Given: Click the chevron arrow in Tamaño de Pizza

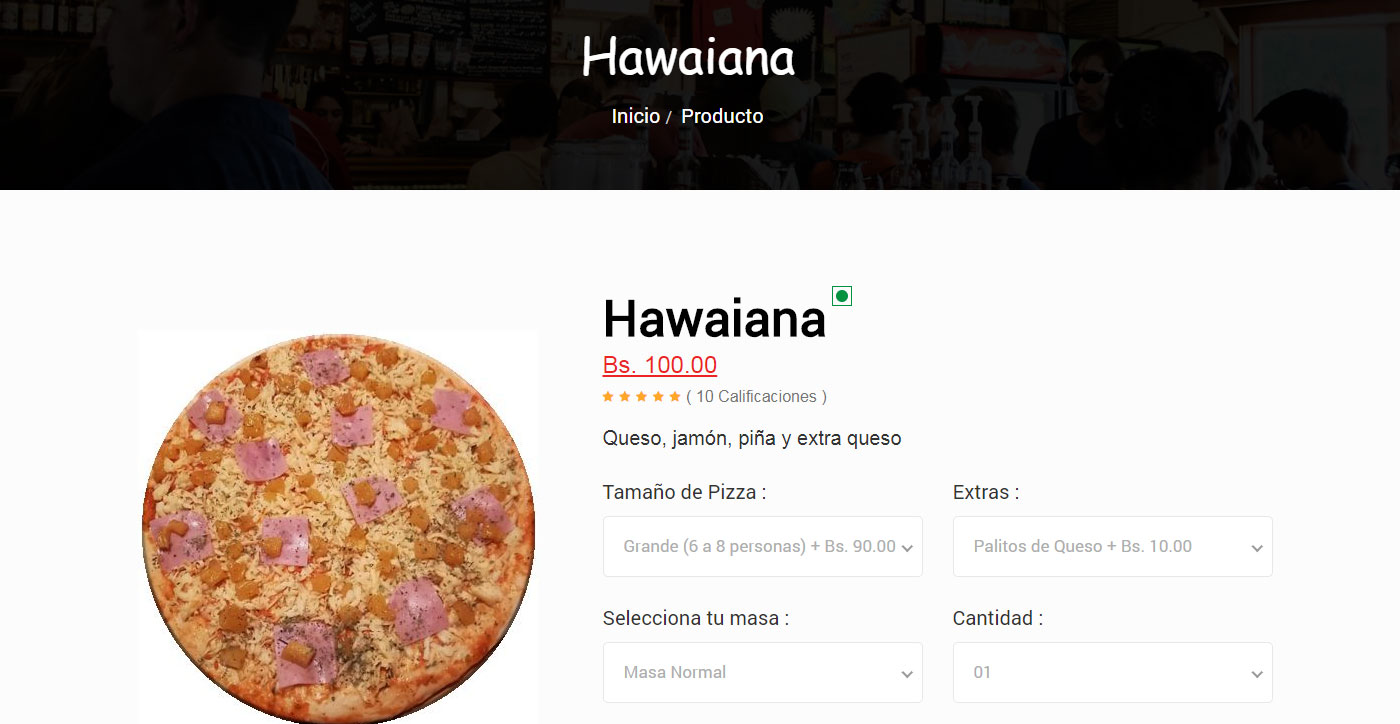Looking at the screenshot, I should click(x=907, y=548).
